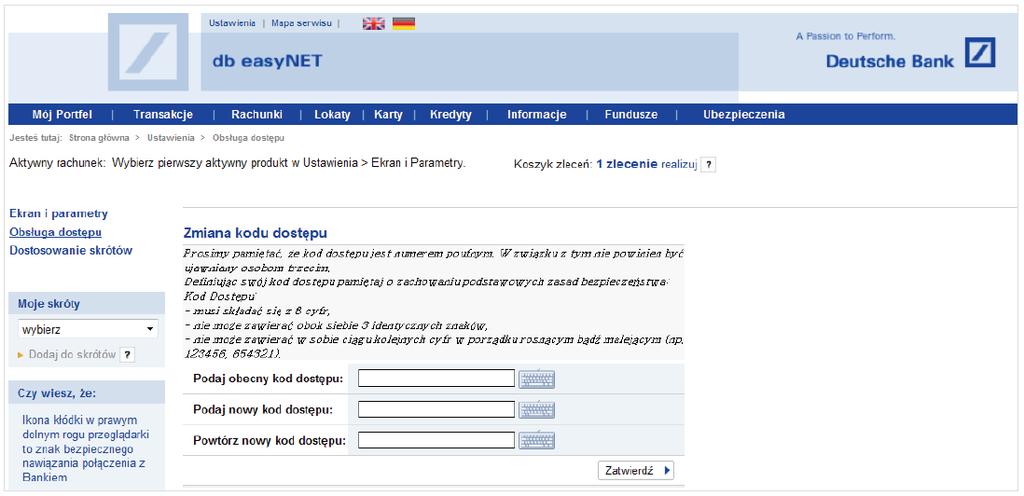
Task: Select Obsługa dostępu in the sidebar
Action: coord(56,232)
